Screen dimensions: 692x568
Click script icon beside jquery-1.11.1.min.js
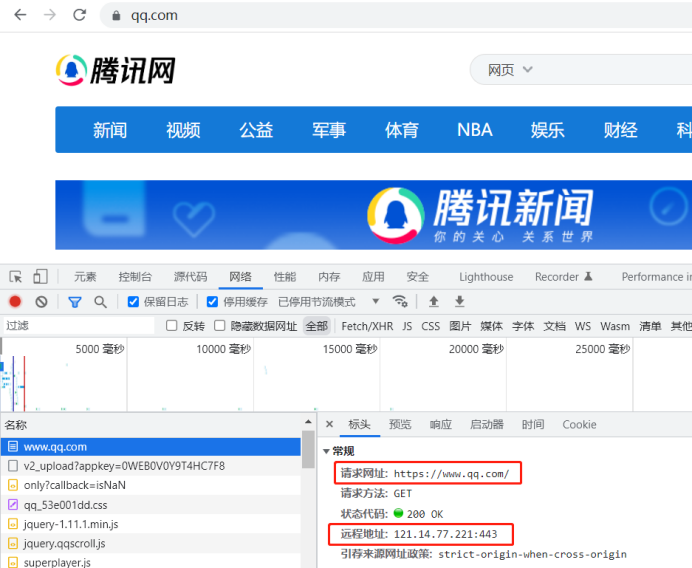point(13,524)
